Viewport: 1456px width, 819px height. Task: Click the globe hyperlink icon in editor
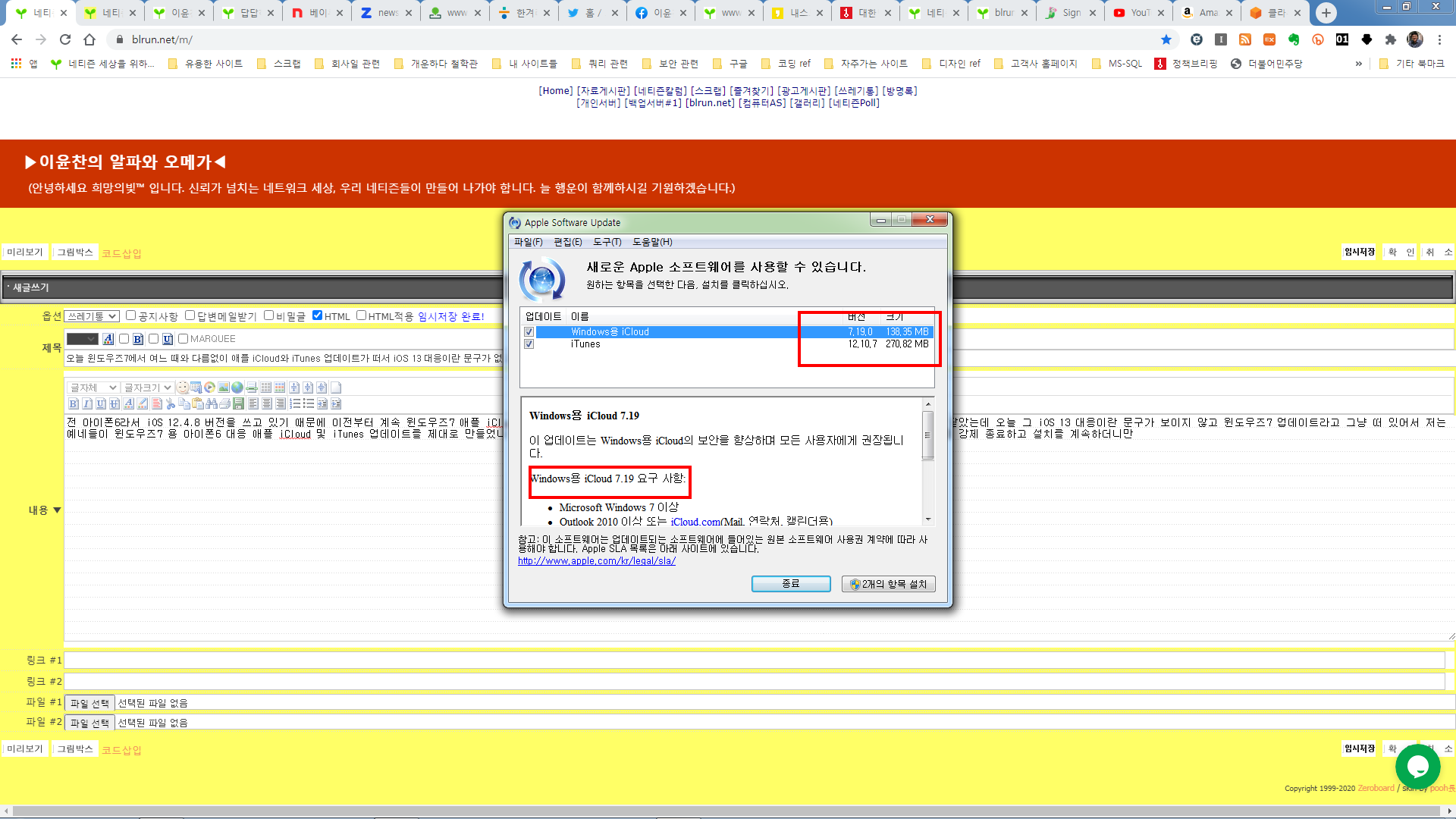tap(237, 388)
